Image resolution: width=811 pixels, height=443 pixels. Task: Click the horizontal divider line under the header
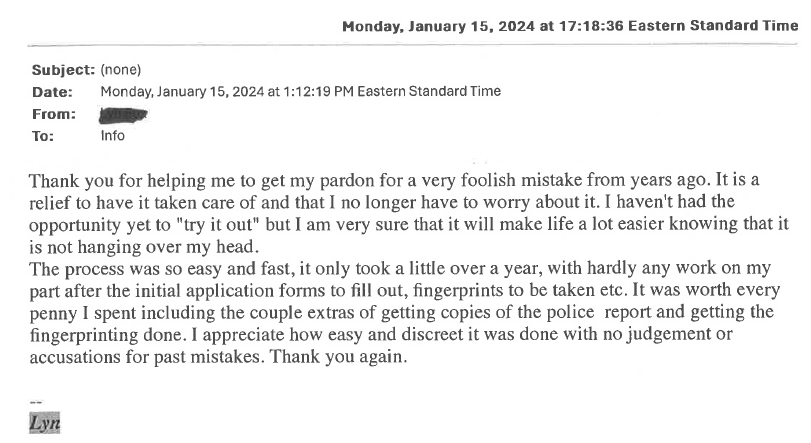click(413, 45)
